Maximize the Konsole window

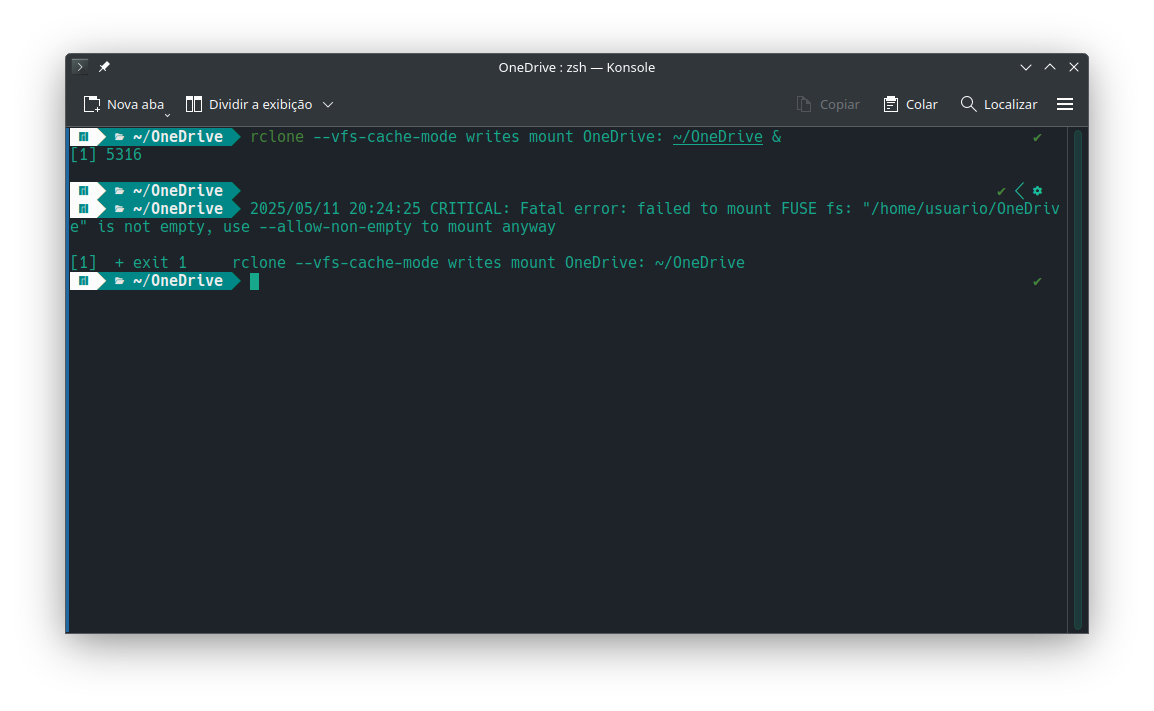click(x=1050, y=67)
